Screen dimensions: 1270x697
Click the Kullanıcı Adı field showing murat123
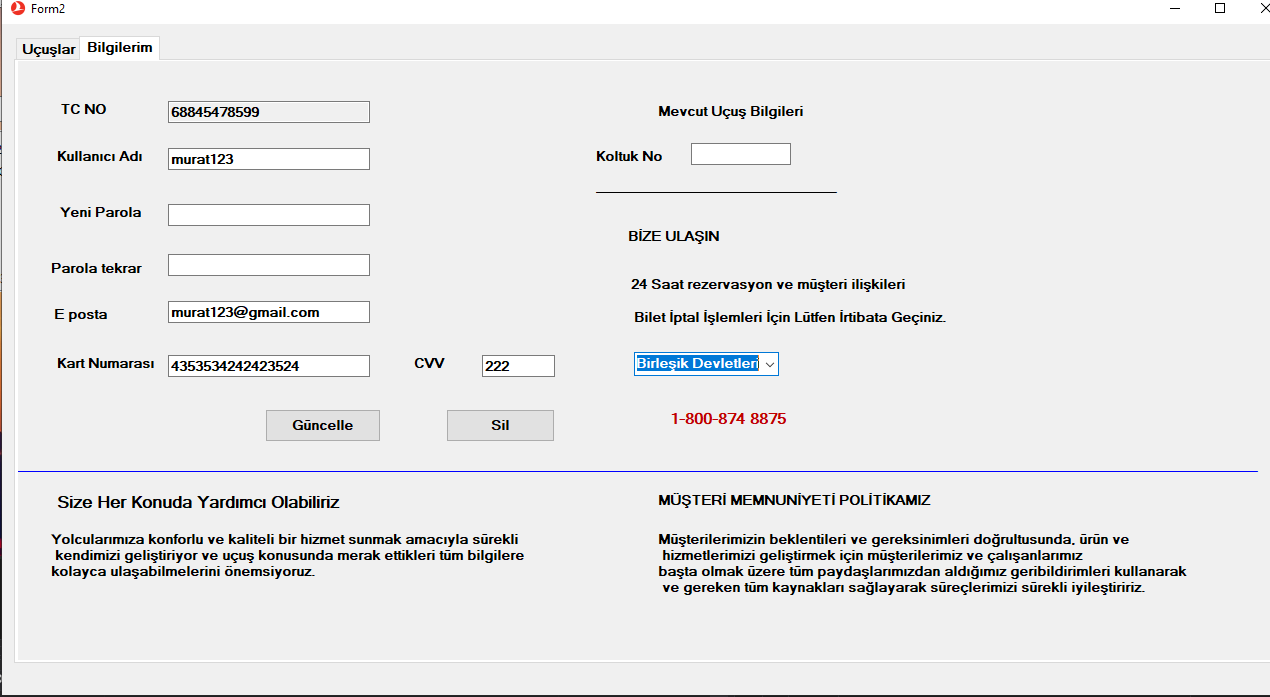click(x=268, y=158)
